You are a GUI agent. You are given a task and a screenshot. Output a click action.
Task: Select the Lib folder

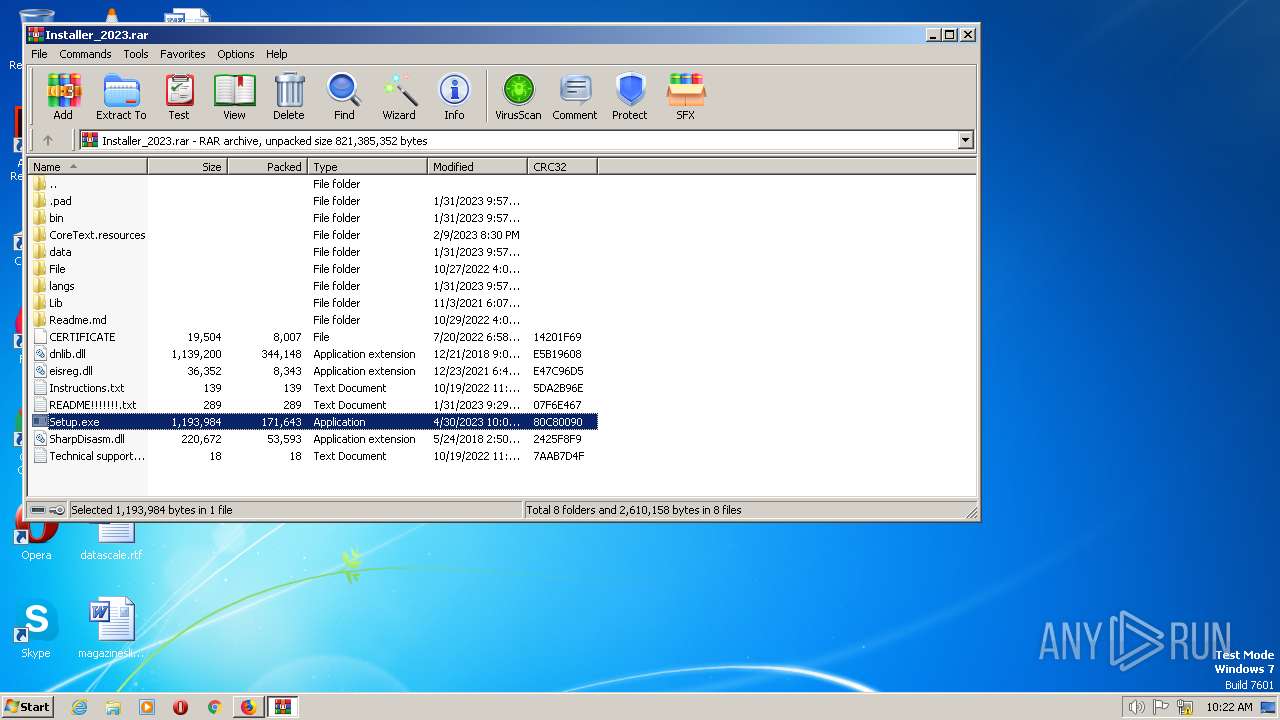313,303
